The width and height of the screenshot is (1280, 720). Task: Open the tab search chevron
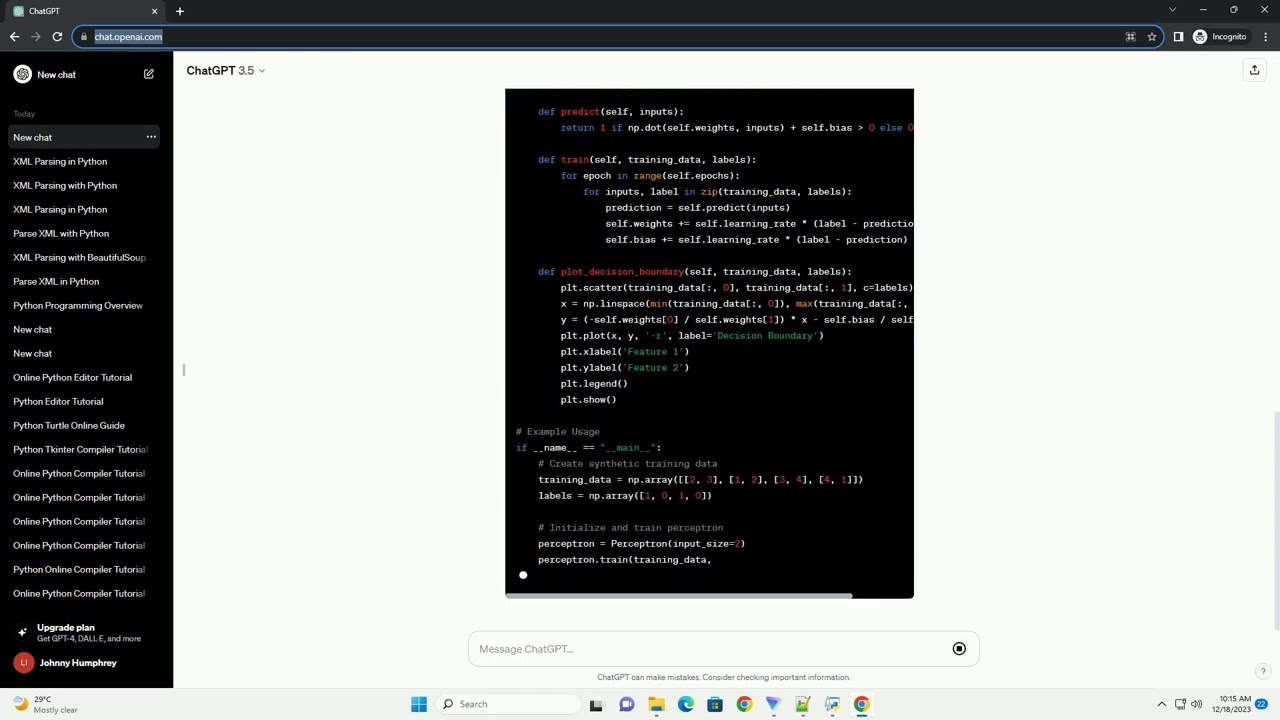click(x=1172, y=10)
